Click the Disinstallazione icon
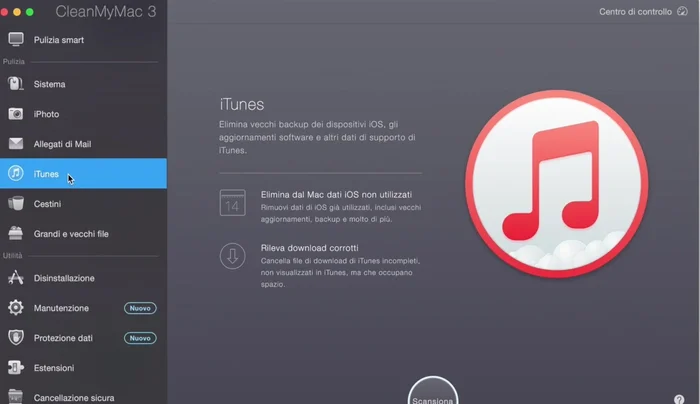This screenshot has height=404, width=700. point(16,278)
